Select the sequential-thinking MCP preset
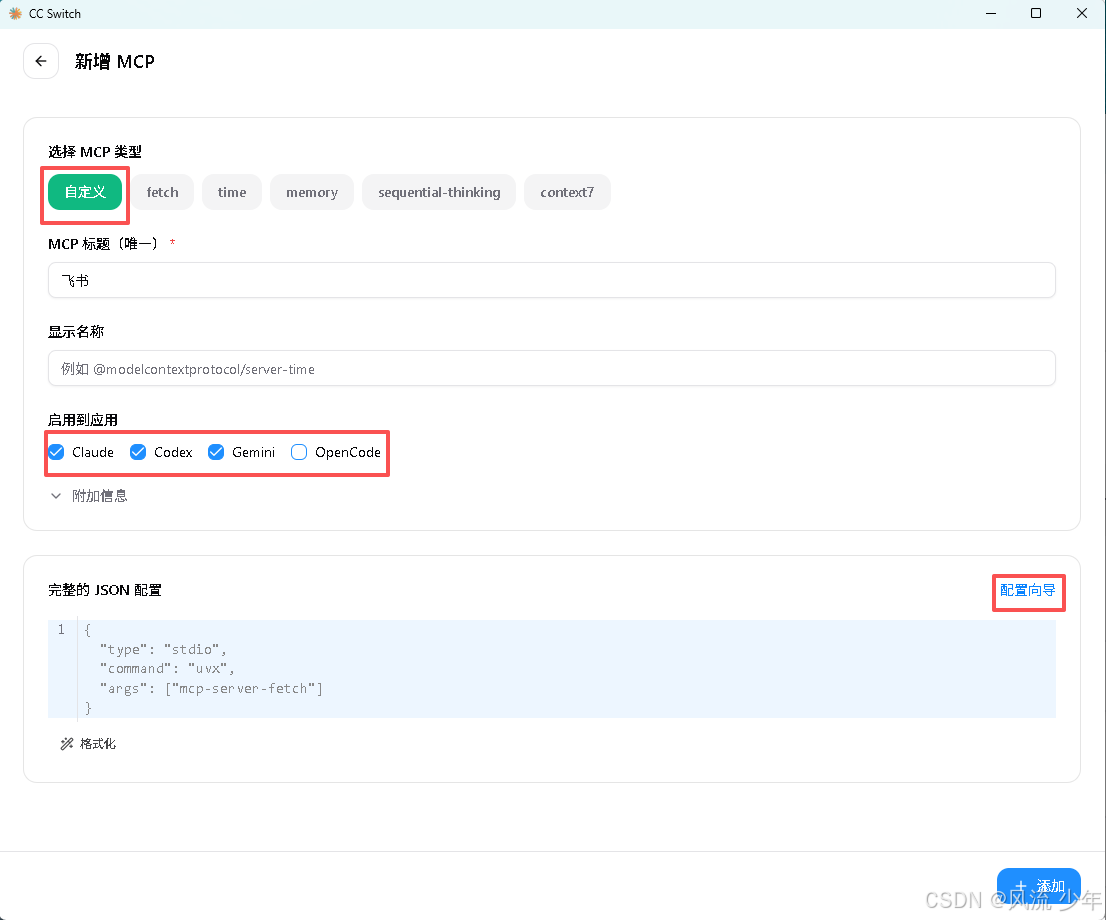1106x920 pixels. pyautogui.click(x=439, y=192)
